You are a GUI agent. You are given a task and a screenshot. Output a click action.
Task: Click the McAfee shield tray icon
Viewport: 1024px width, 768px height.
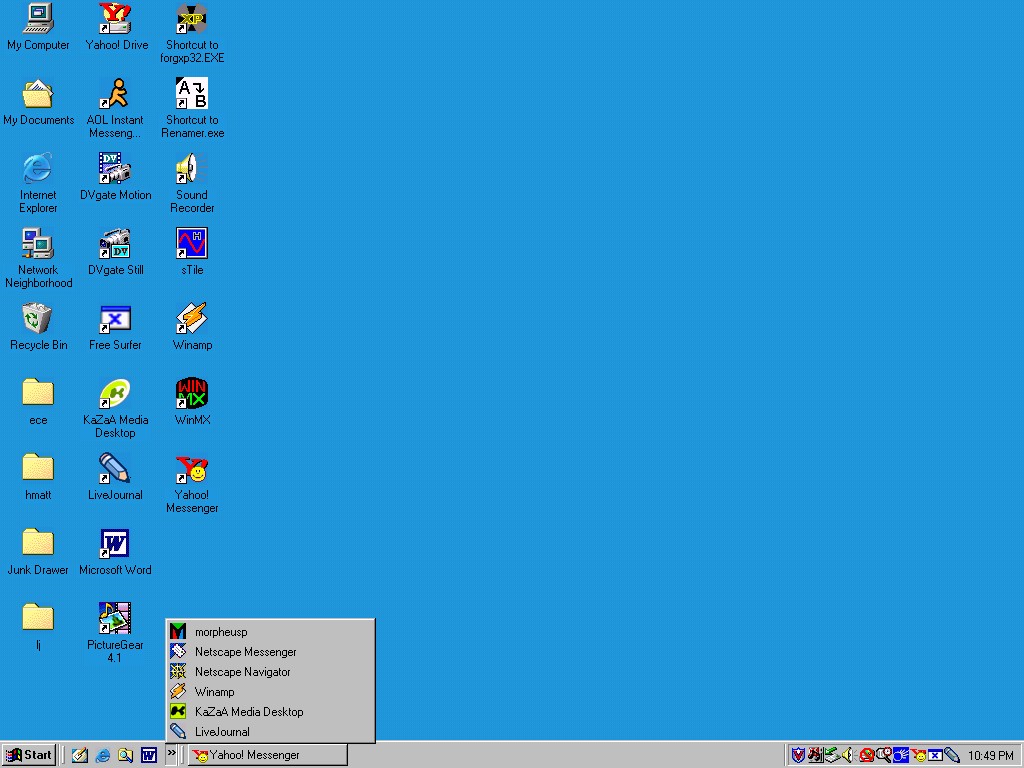click(x=798, y=756)
